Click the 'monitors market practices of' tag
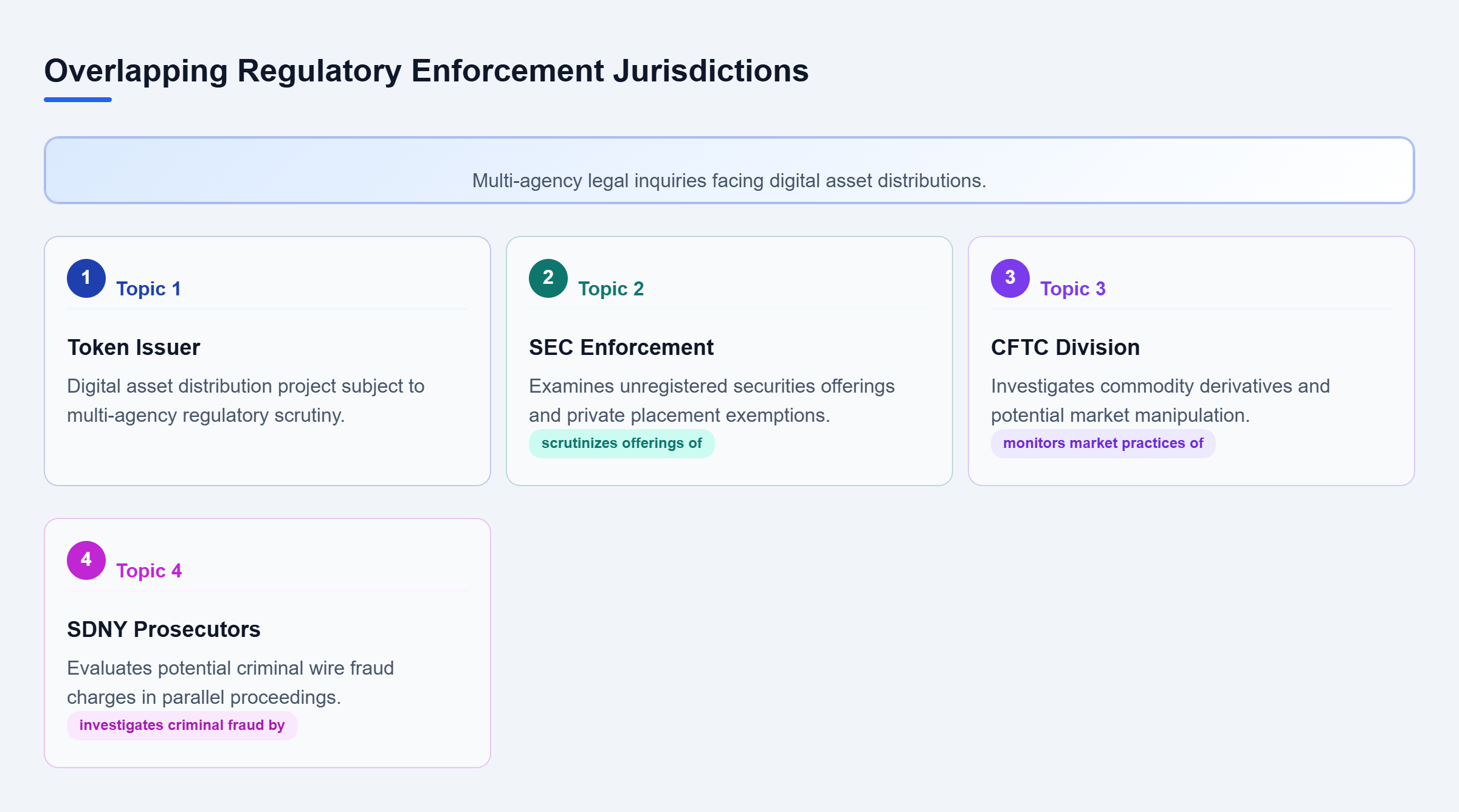This screenshot has height=812, width=1459. [1103, 444]
